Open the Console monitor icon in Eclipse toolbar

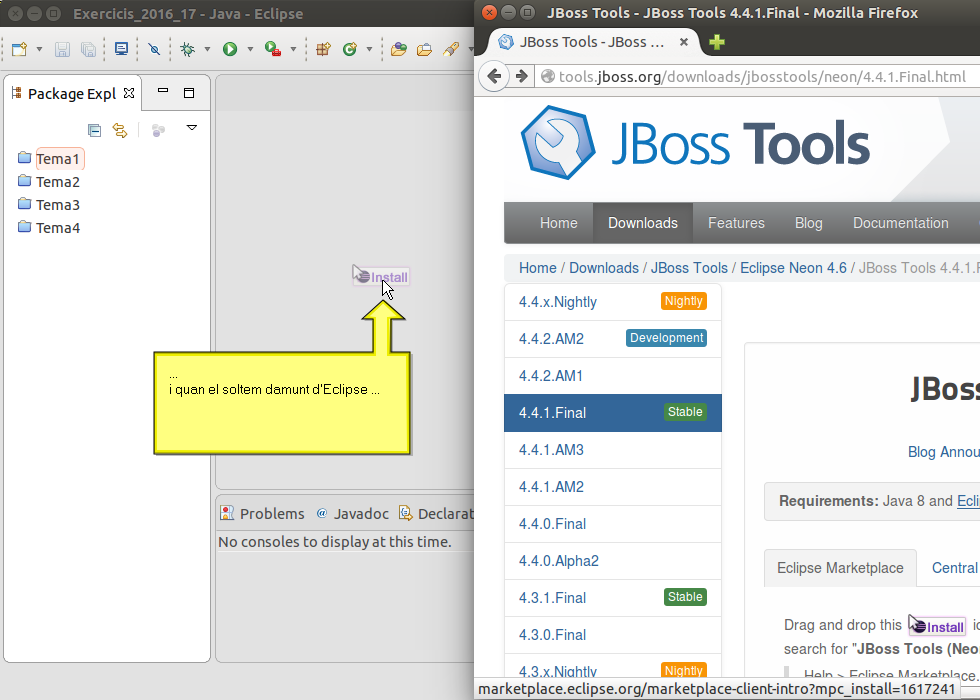[121, 49]
